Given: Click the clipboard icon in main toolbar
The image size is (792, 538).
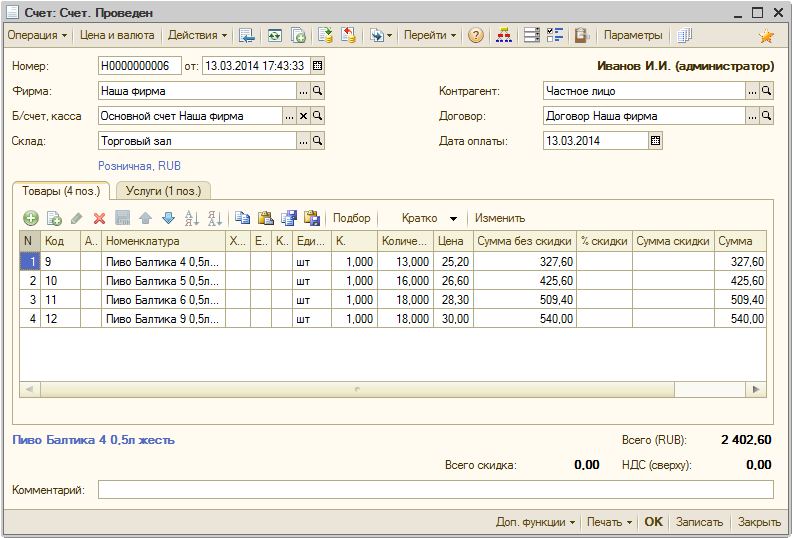Looking at the screenshot, I should point(582,35).
